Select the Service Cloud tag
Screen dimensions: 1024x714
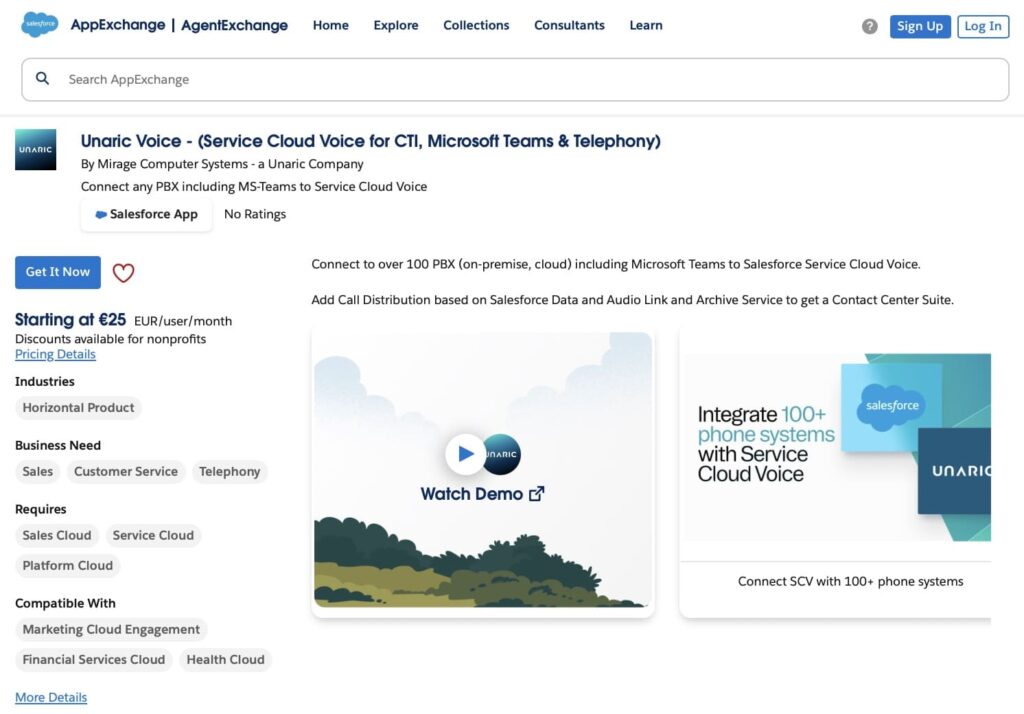pyautogui.click(x=153, y=536)
